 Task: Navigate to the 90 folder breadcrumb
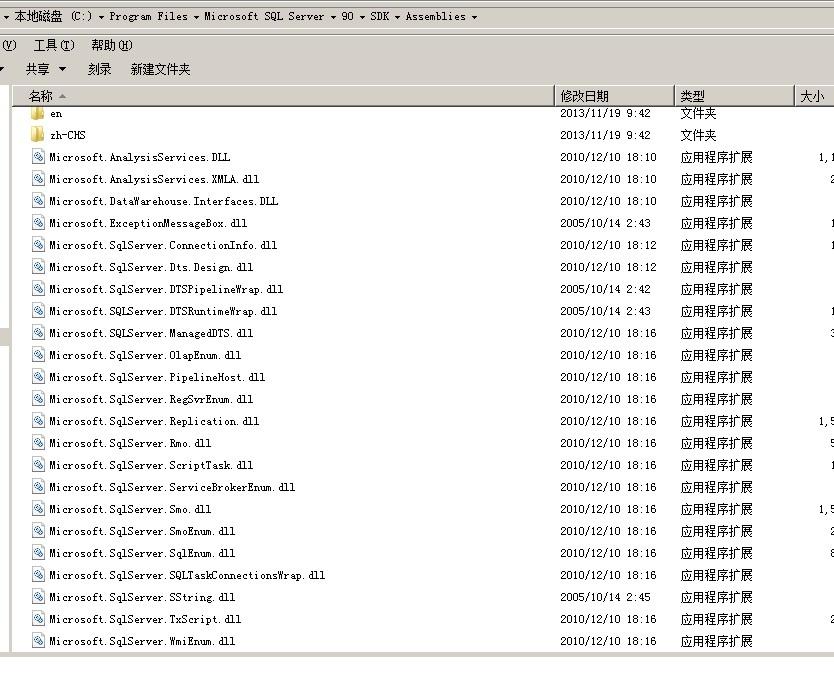point(347,16)
